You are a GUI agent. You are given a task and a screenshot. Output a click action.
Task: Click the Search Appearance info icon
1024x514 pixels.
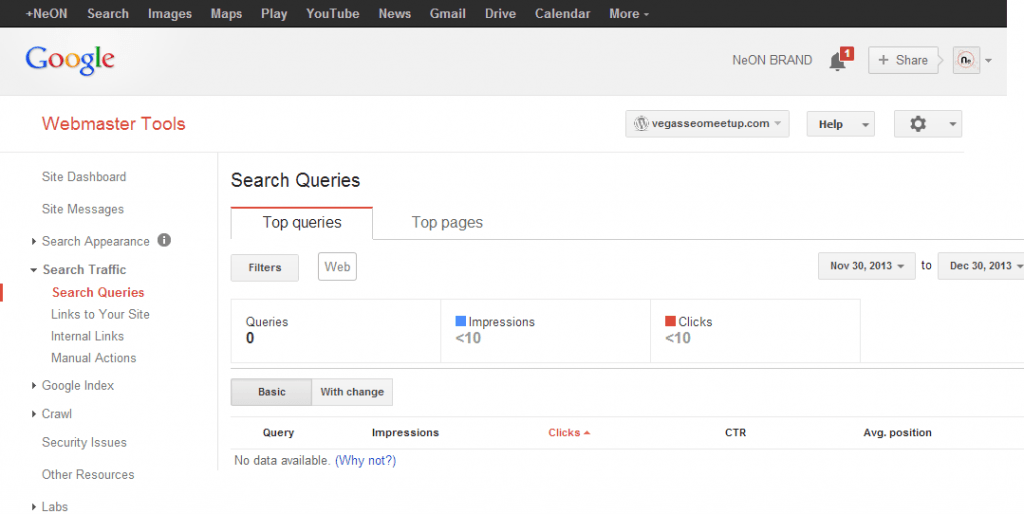tap(164, 240)
